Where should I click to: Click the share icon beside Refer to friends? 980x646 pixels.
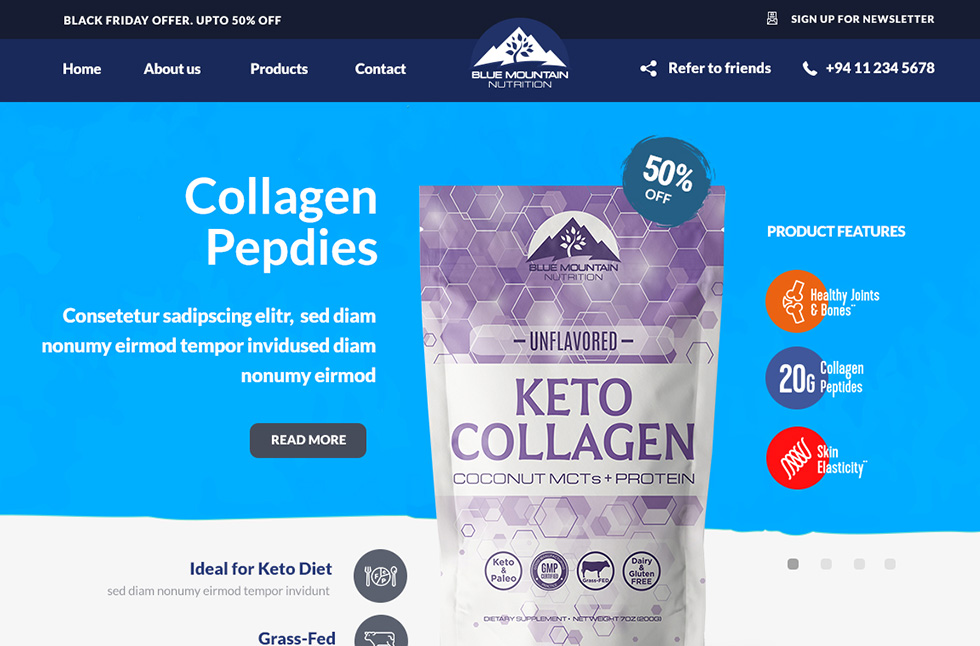click(x=648, y=69)
